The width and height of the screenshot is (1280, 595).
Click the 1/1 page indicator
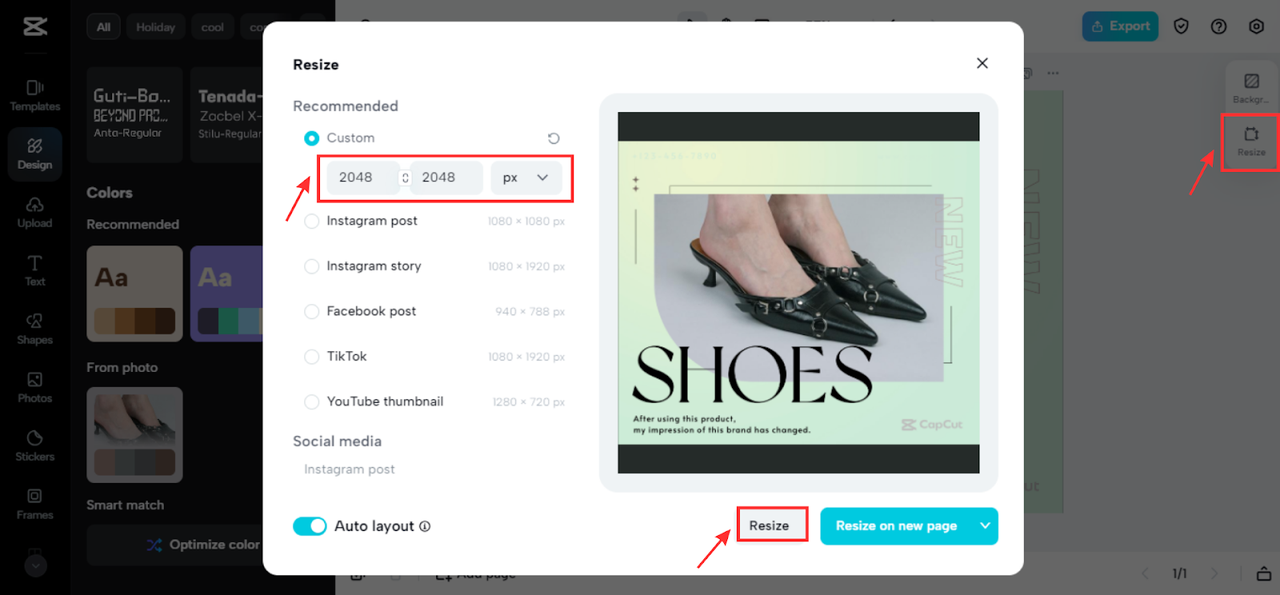click(x=1180, y=574)
